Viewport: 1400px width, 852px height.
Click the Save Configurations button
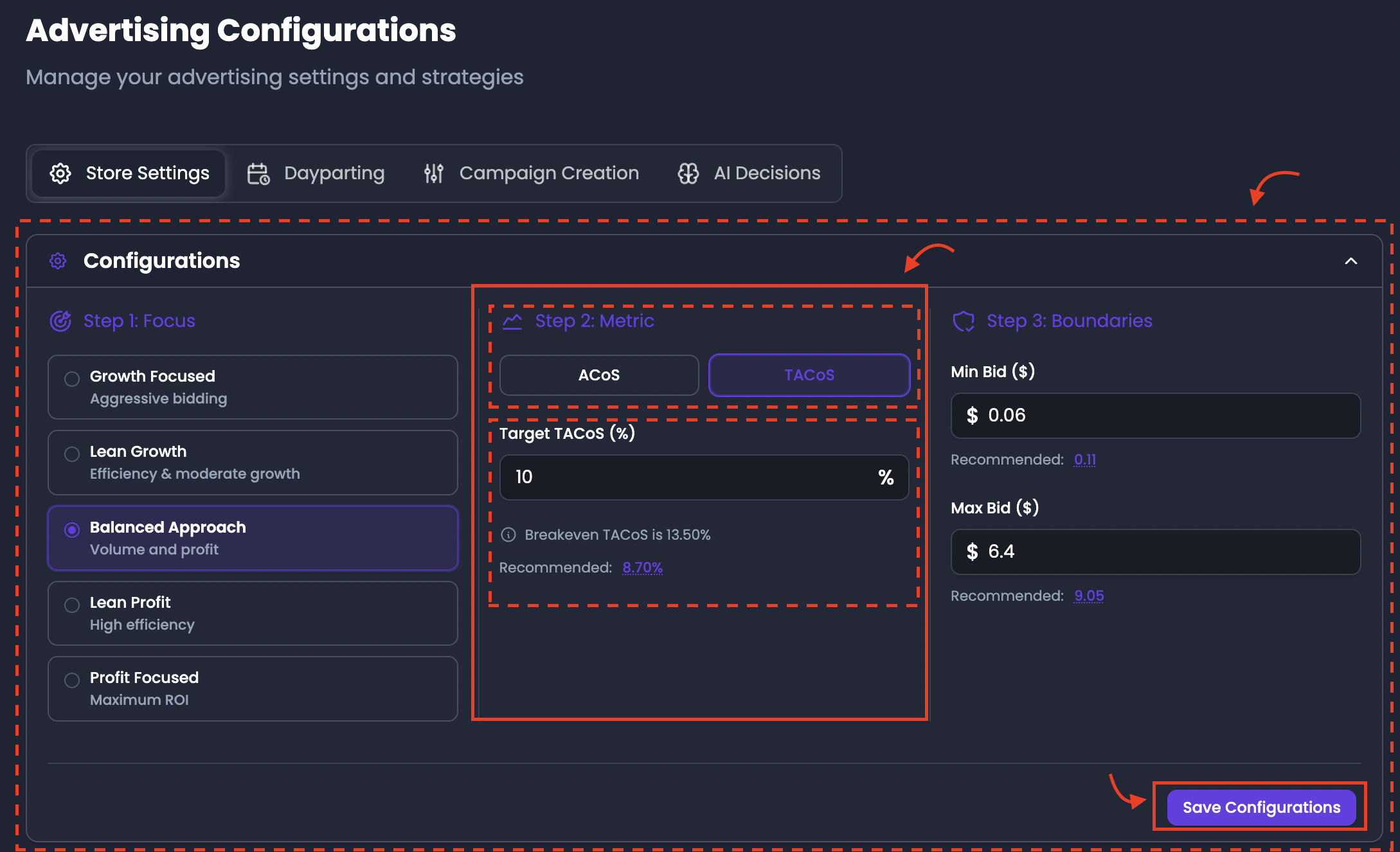click(x=1261, y=808)
